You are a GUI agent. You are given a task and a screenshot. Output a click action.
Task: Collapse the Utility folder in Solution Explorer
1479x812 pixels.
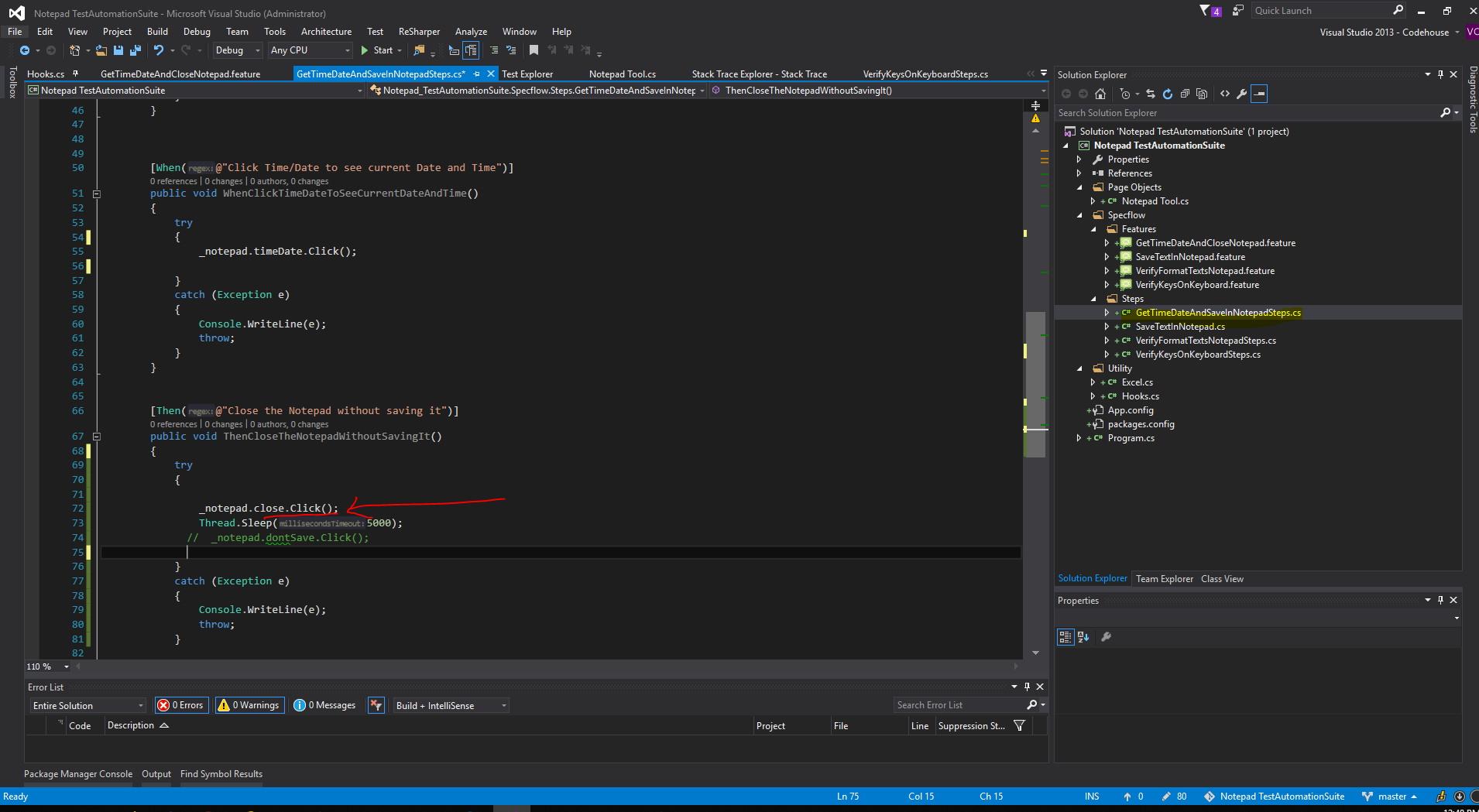pos(1079,368)
